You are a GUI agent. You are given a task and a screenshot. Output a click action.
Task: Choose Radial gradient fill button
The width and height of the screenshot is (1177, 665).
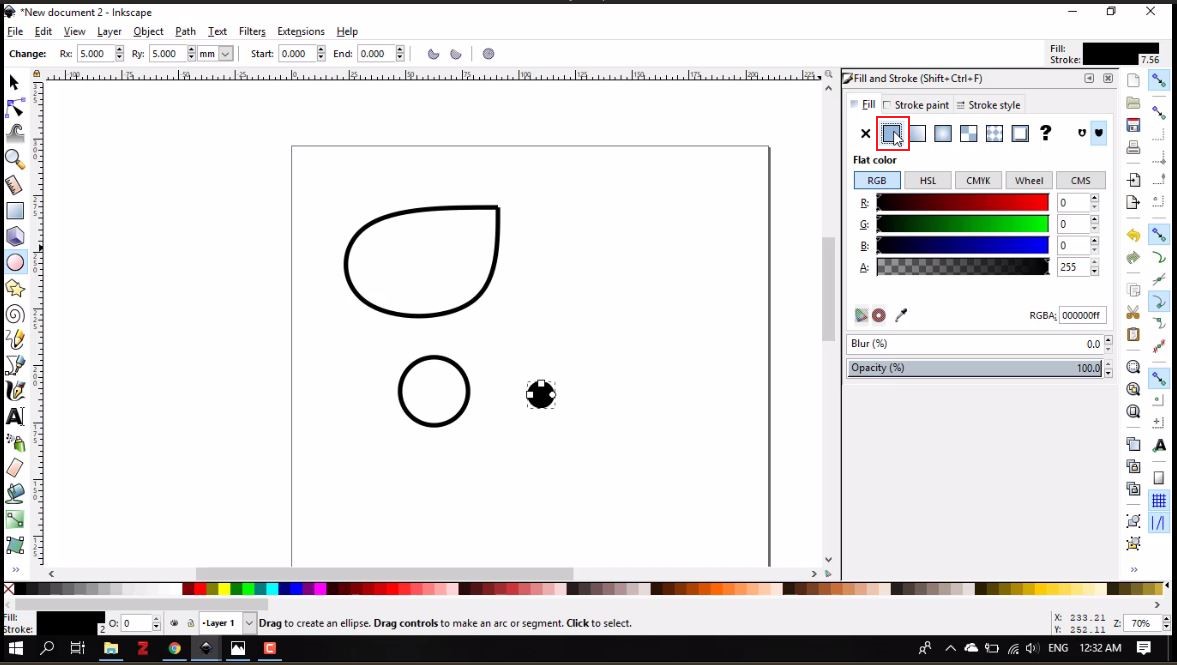click(x=943, y=134)
